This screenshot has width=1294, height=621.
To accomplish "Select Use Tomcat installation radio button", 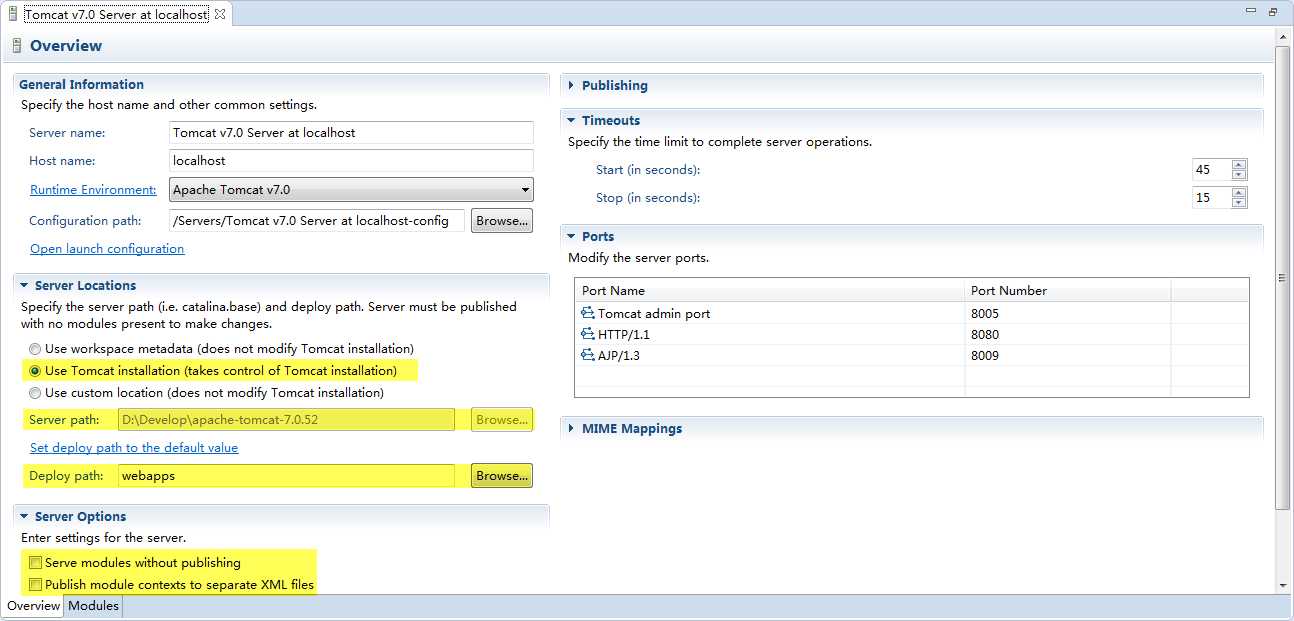I will (x=35, y=371).
